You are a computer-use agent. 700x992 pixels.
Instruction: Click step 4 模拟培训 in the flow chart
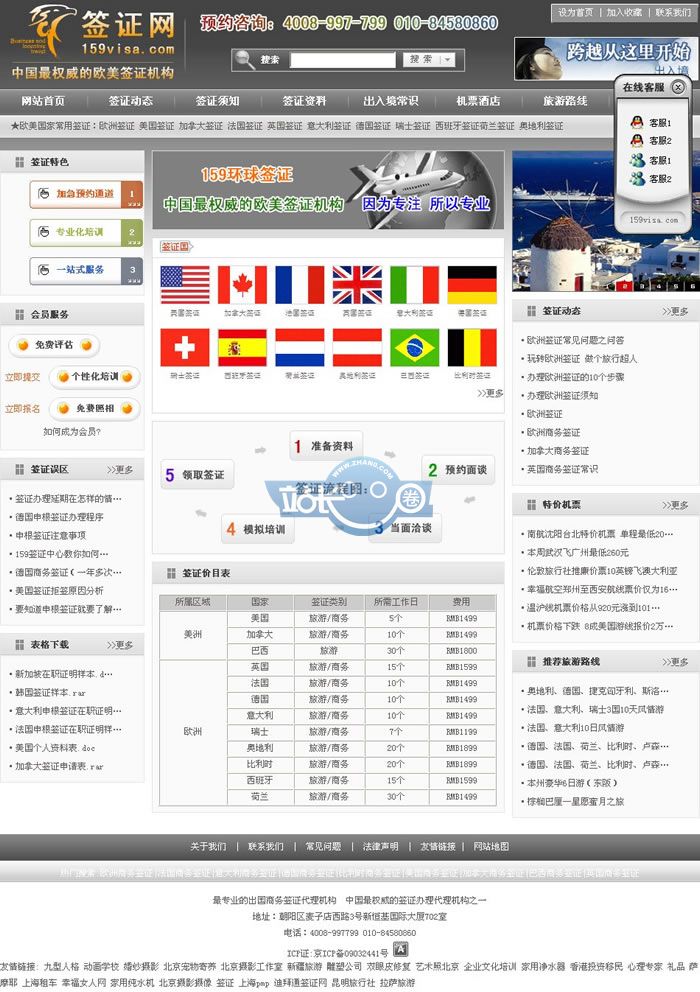pos(258,529)
